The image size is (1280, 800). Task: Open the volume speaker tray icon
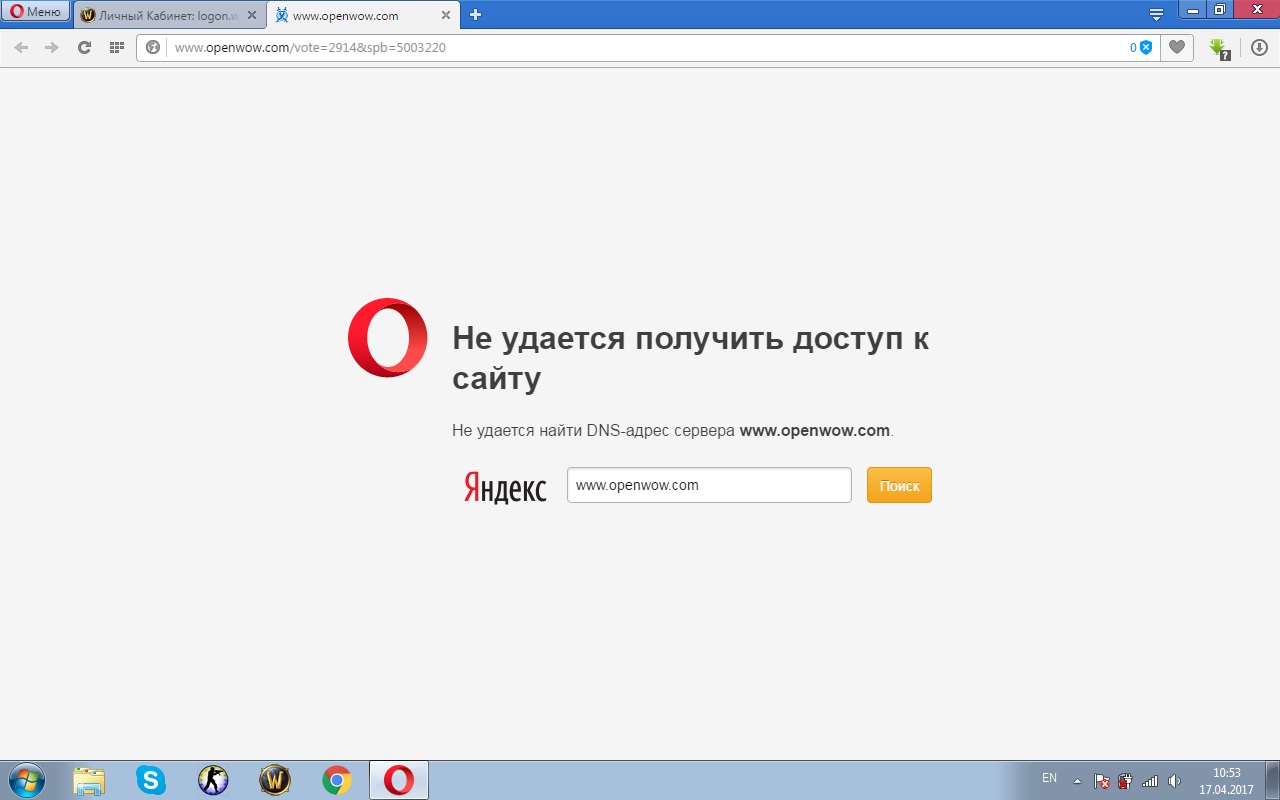point(1174,781)
